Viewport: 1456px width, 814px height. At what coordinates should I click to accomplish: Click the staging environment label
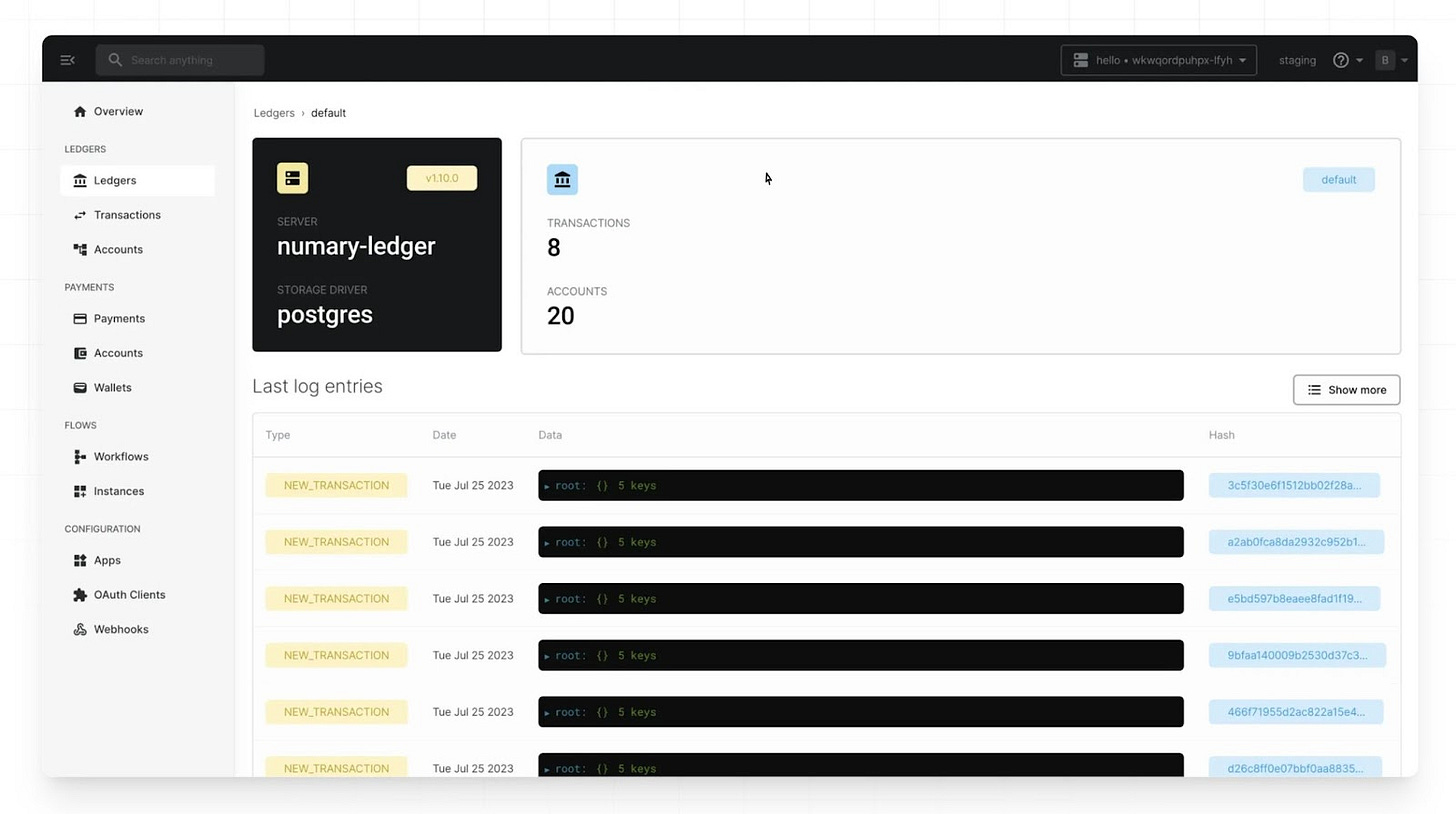click(x=1297, y=60)
